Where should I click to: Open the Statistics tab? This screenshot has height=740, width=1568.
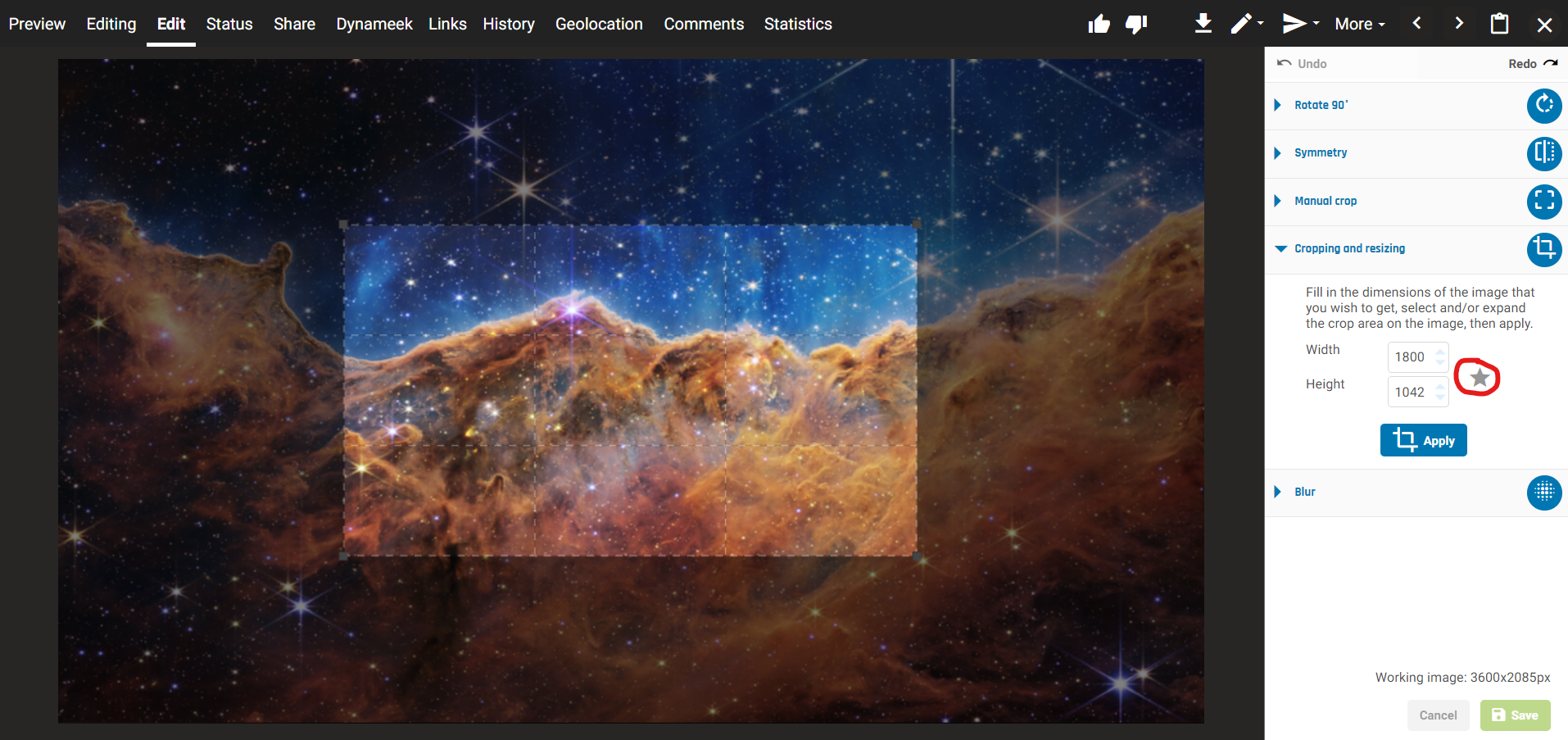(797, 25)
